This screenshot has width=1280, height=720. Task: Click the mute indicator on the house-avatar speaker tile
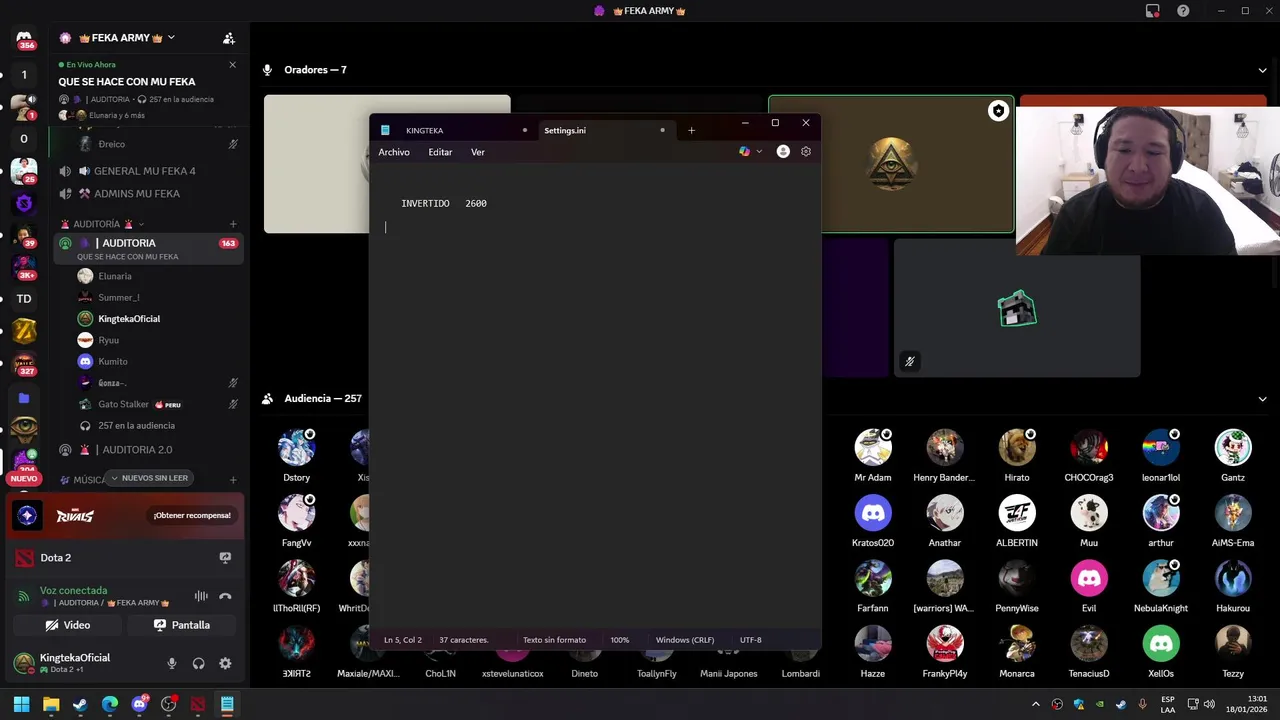pyautogui.click(x=909, y=361)
